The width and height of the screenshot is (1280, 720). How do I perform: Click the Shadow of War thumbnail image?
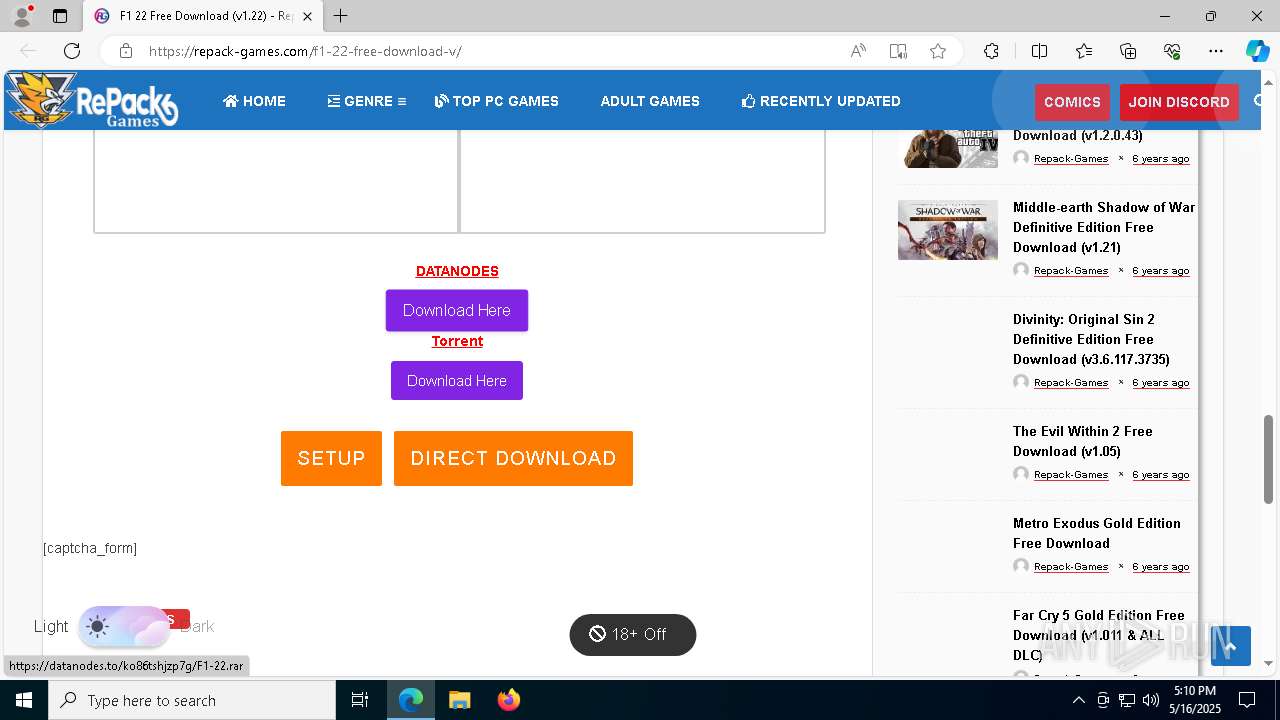[948, 230]
